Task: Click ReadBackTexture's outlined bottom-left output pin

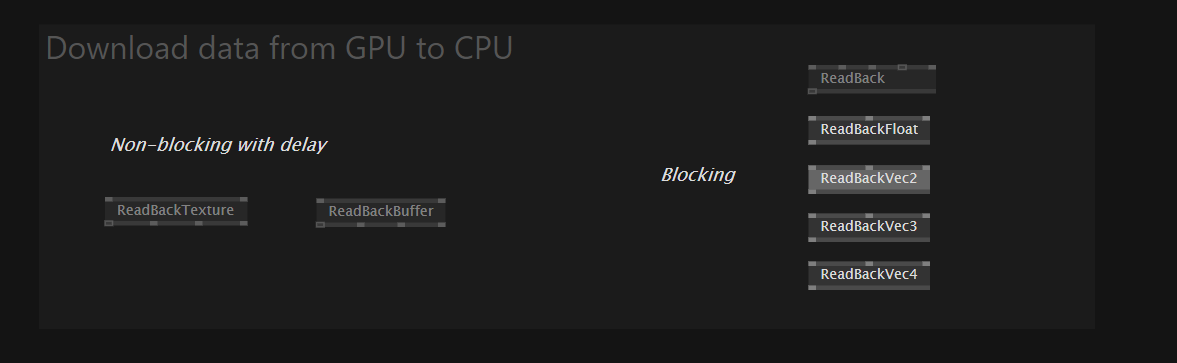Action: pos(109,223)
